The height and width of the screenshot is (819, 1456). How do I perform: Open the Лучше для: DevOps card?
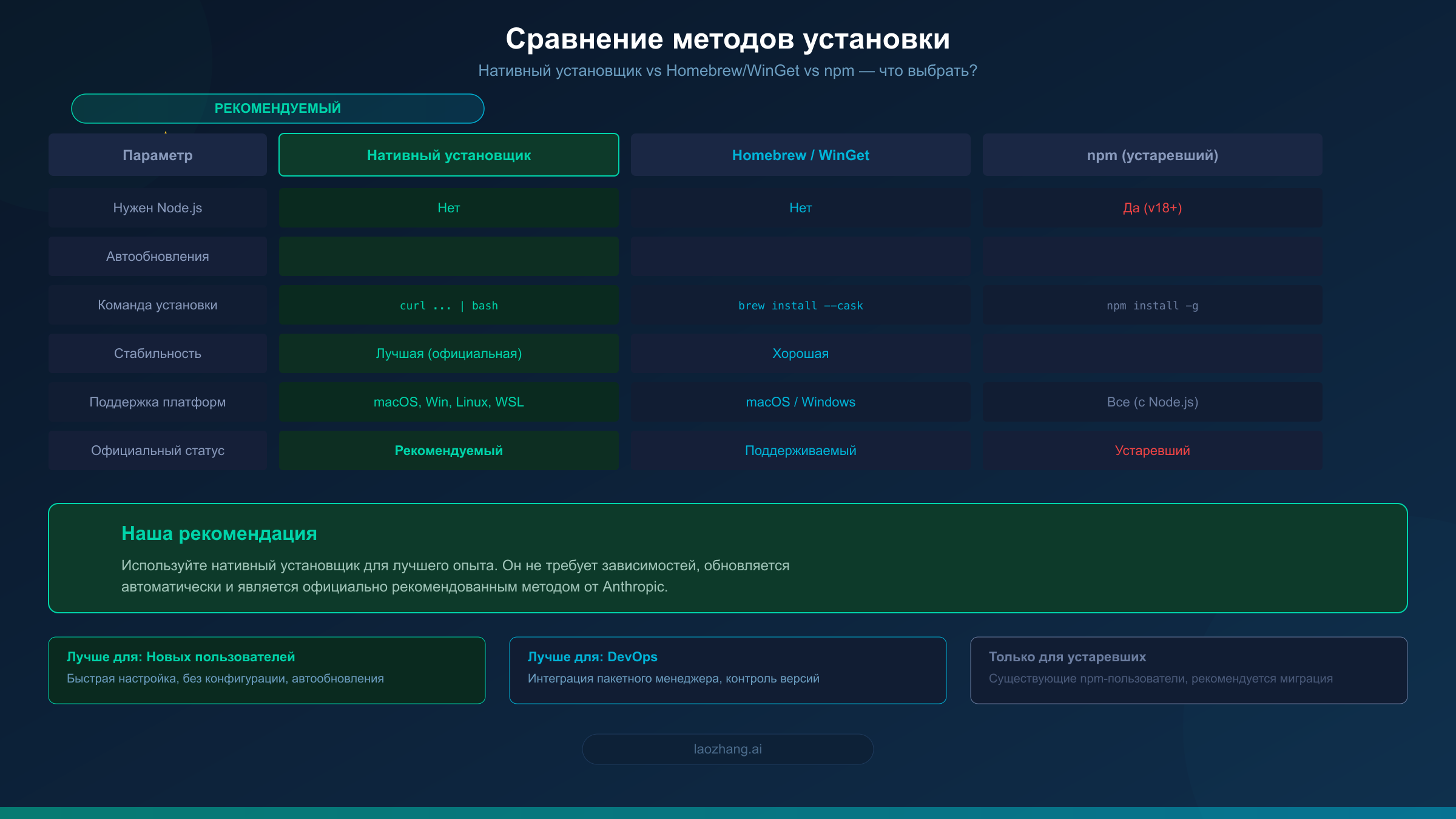pyautogui.click(x=727, y=670)
